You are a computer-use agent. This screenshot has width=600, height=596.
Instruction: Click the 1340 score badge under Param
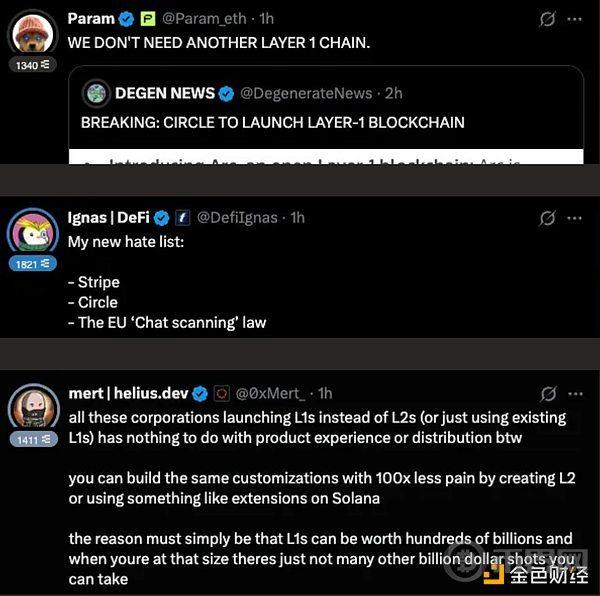click(x=33, y=65)
